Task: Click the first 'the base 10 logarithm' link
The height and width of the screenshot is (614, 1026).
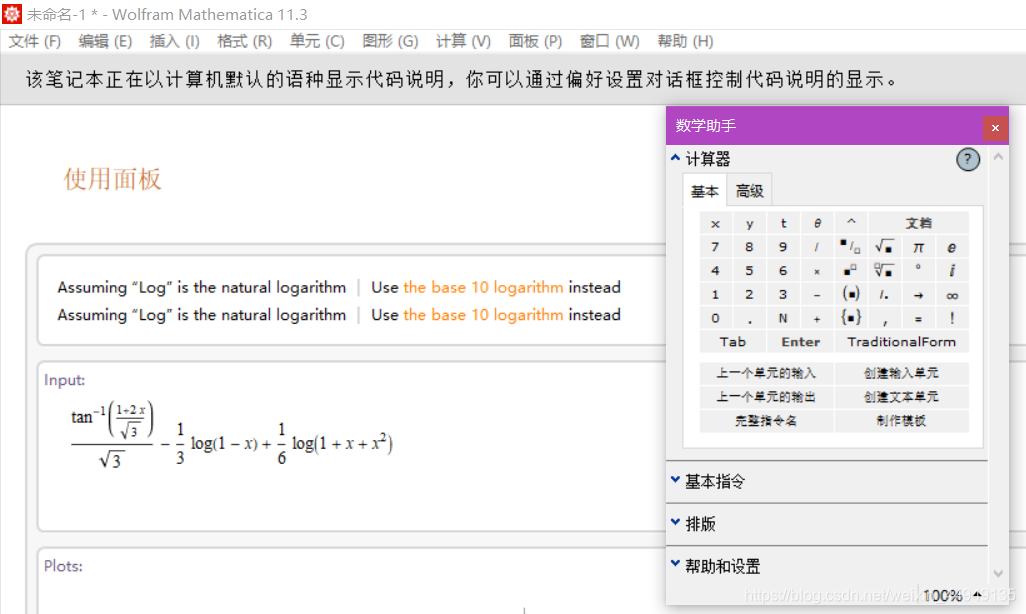Action: [x=483, y=287]
